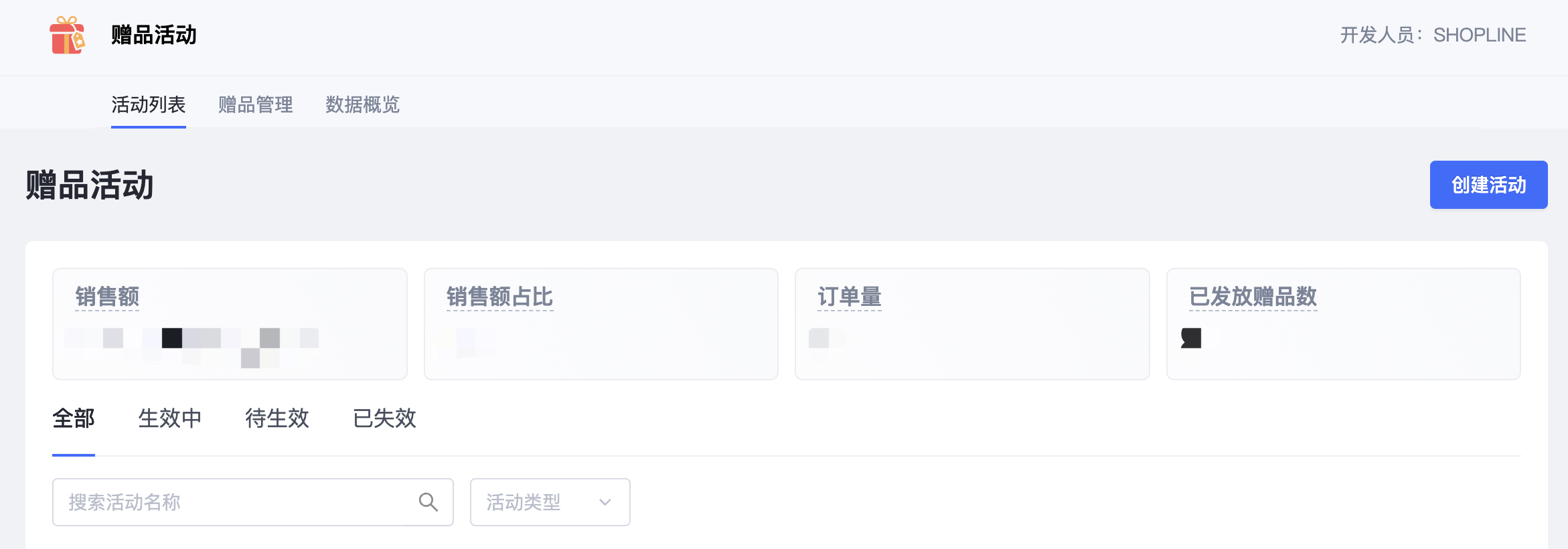Open the 活动类型 combo box
Viewport: 1568px width, 549px height.
tap(550, 502)
